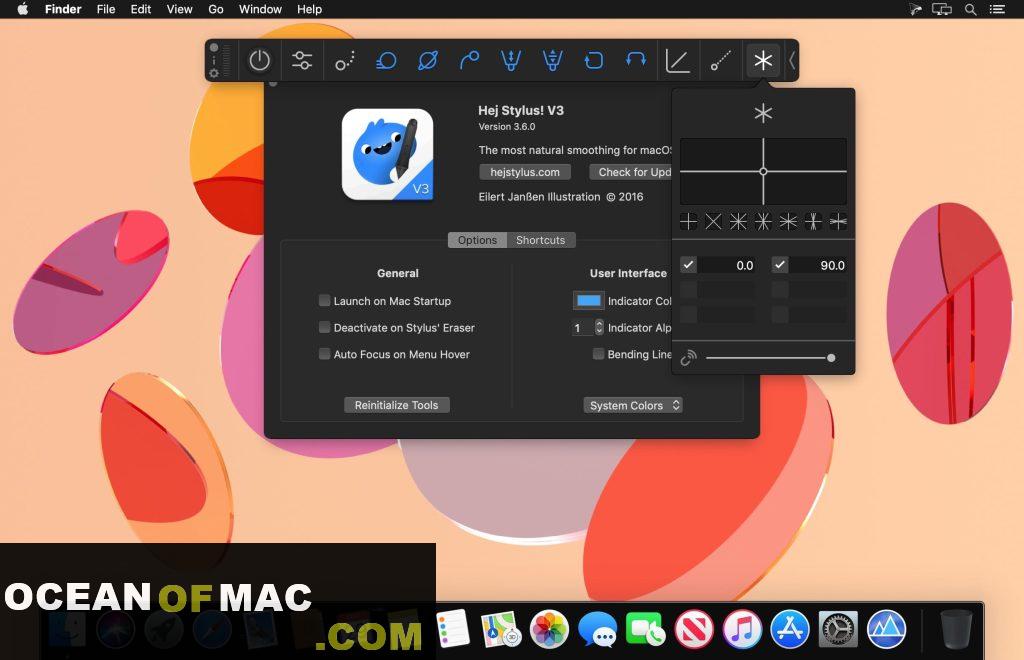Choose the fifth star guide preset

pyautogui.click(x=788, y=222)
